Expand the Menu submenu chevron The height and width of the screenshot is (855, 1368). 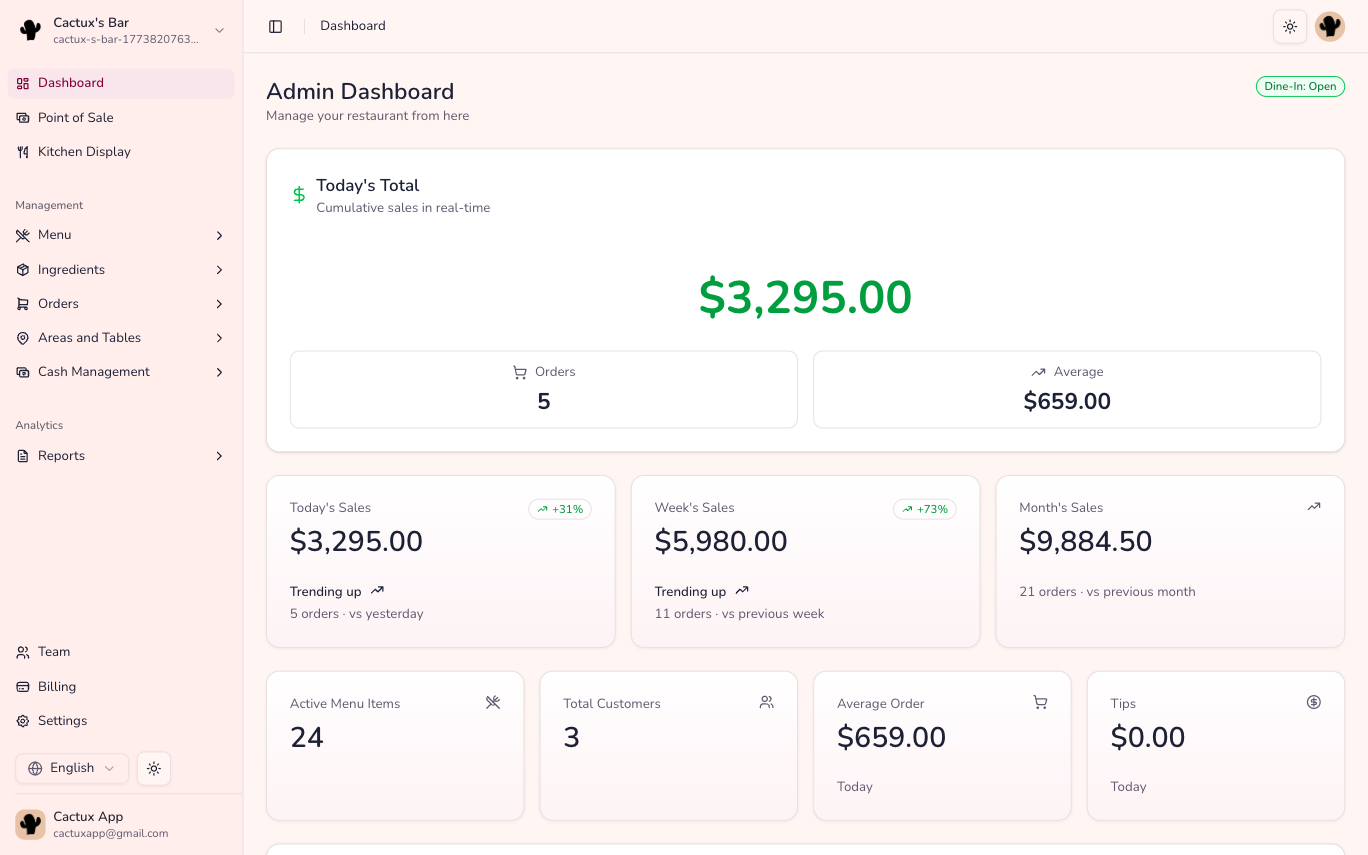coord(219,236)
